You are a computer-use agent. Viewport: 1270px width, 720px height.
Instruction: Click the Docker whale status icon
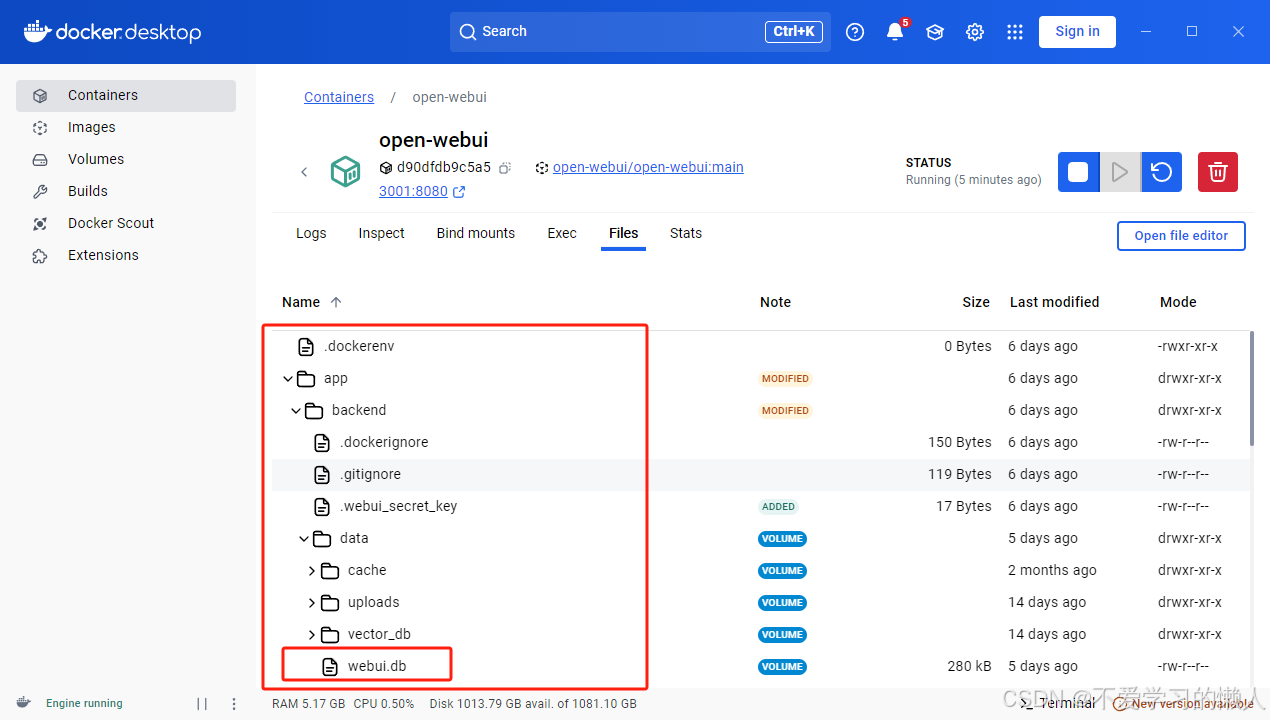[x=24, y=703]
